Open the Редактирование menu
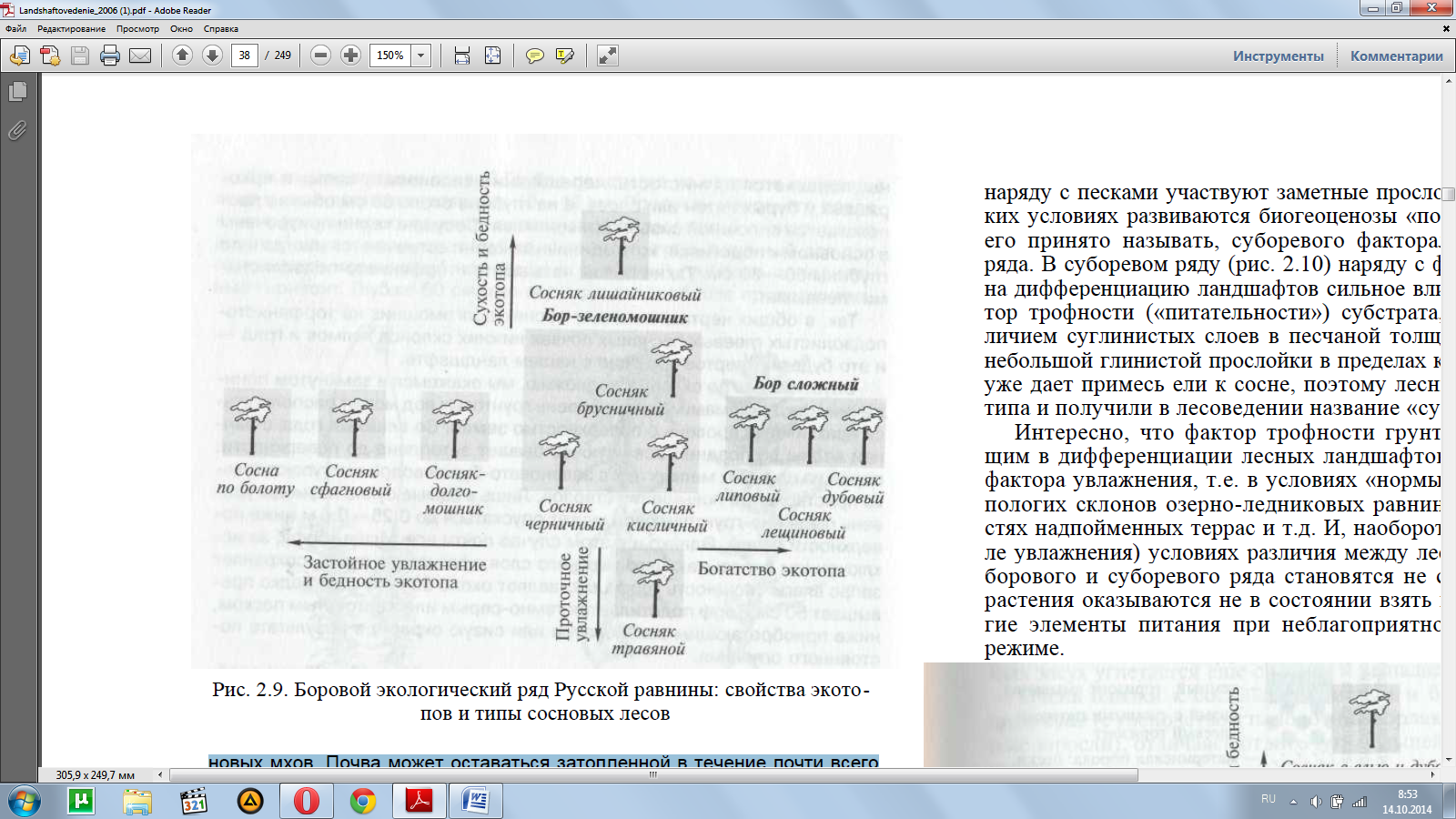Viewport: 1456px width, 819px height. (x=72, y=28)
